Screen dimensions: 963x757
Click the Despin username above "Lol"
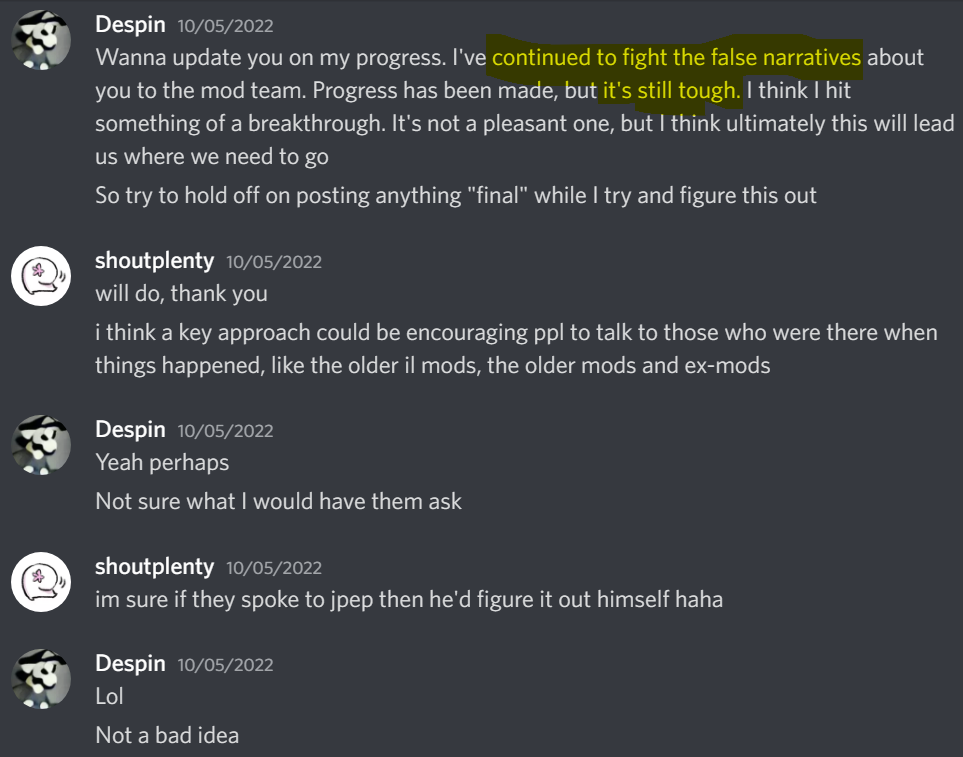130,664
